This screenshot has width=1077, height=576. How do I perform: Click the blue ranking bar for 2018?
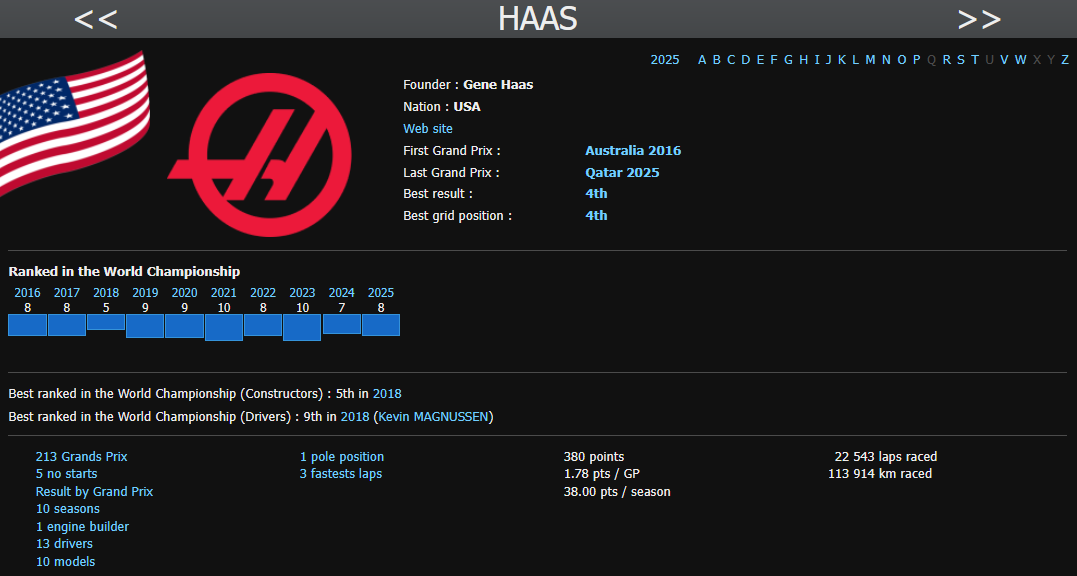click(x=106, y=322)
